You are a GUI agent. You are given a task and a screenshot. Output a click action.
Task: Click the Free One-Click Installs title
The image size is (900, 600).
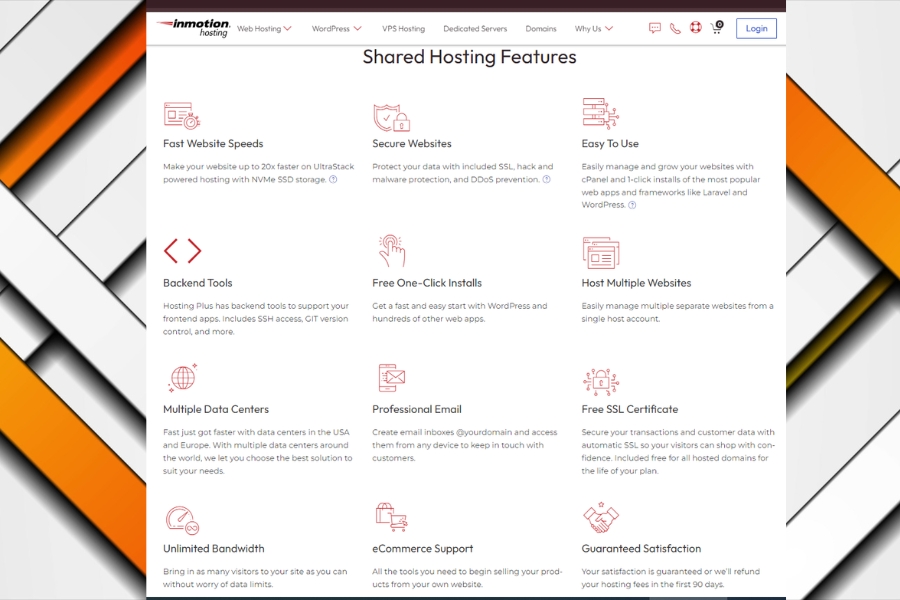(426, 283)
